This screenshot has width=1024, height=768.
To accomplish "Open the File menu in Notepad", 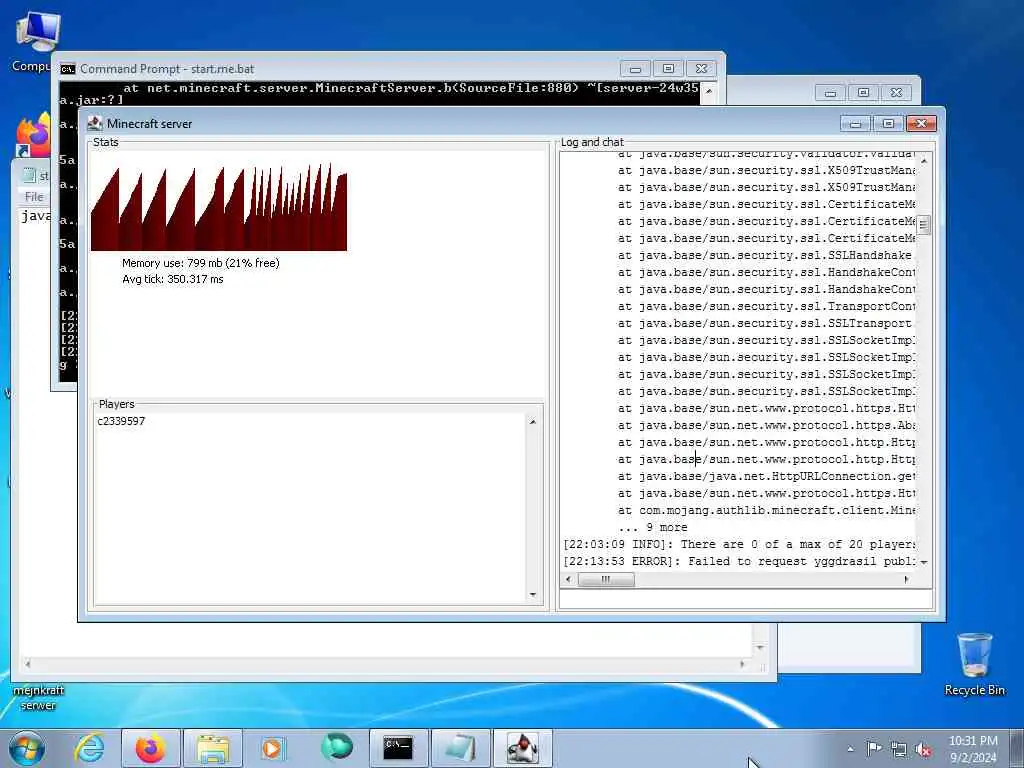I will pyautogui.click(x=34, y=196).
